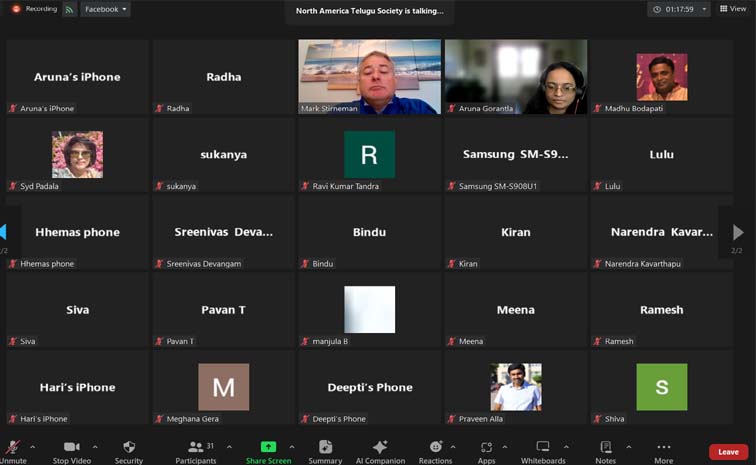
Task: Expand audio options arrow beside Unmute
Action: [32, 447]
